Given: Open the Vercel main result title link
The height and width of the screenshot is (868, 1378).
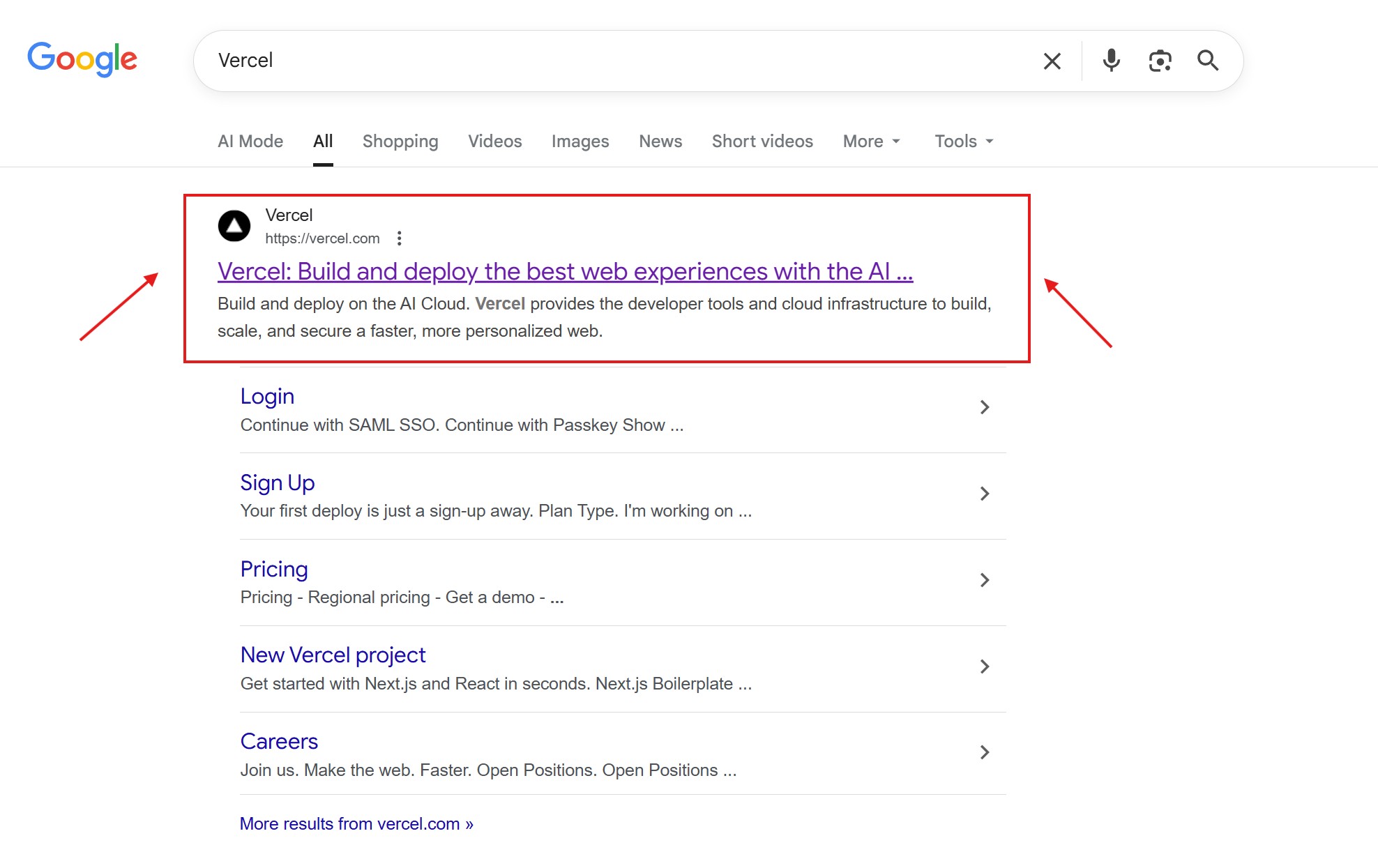Looking at the screenshot, I should pos(565,271).
